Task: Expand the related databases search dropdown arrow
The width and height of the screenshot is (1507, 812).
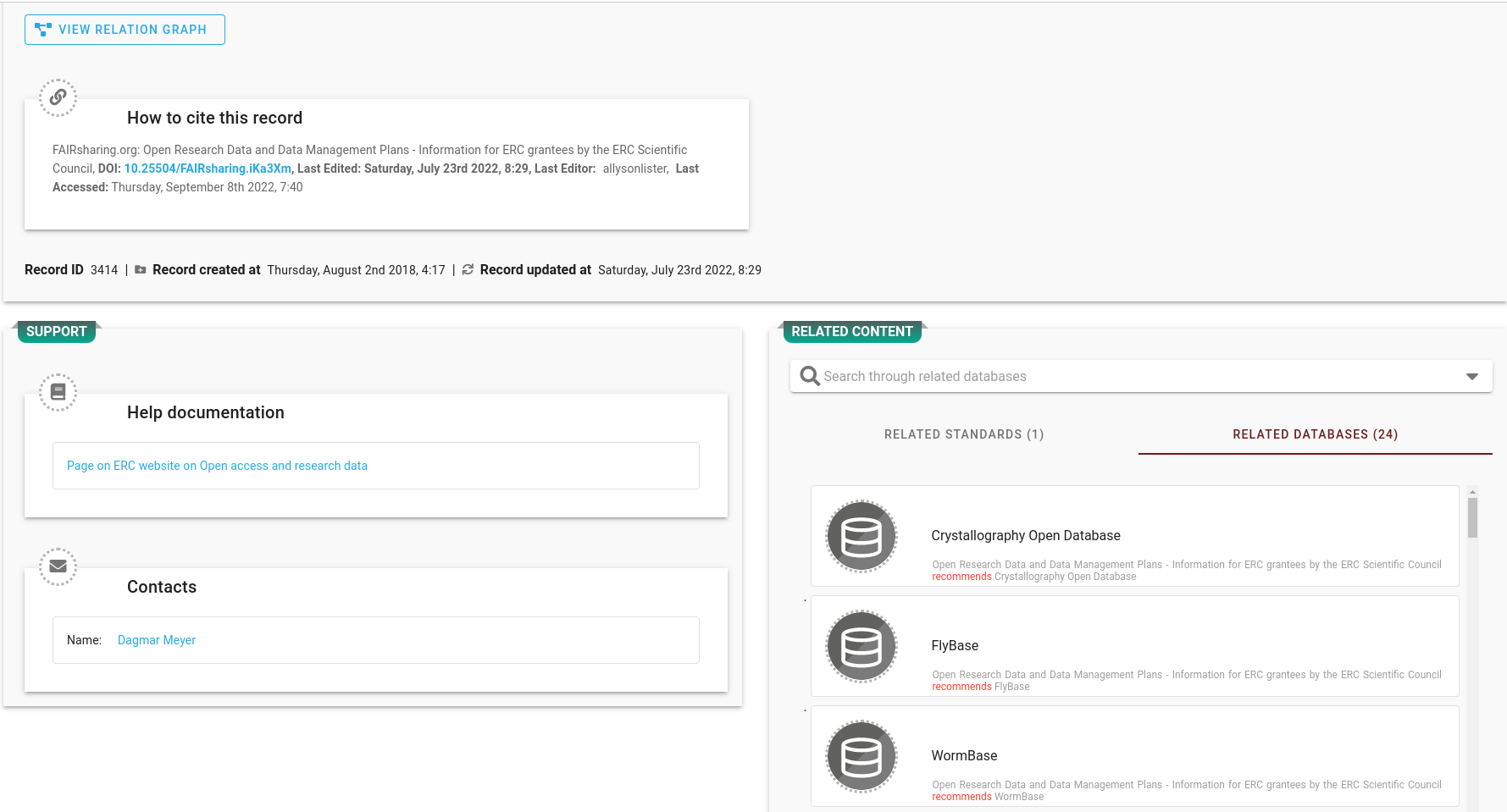Action: coord(1472,376)
